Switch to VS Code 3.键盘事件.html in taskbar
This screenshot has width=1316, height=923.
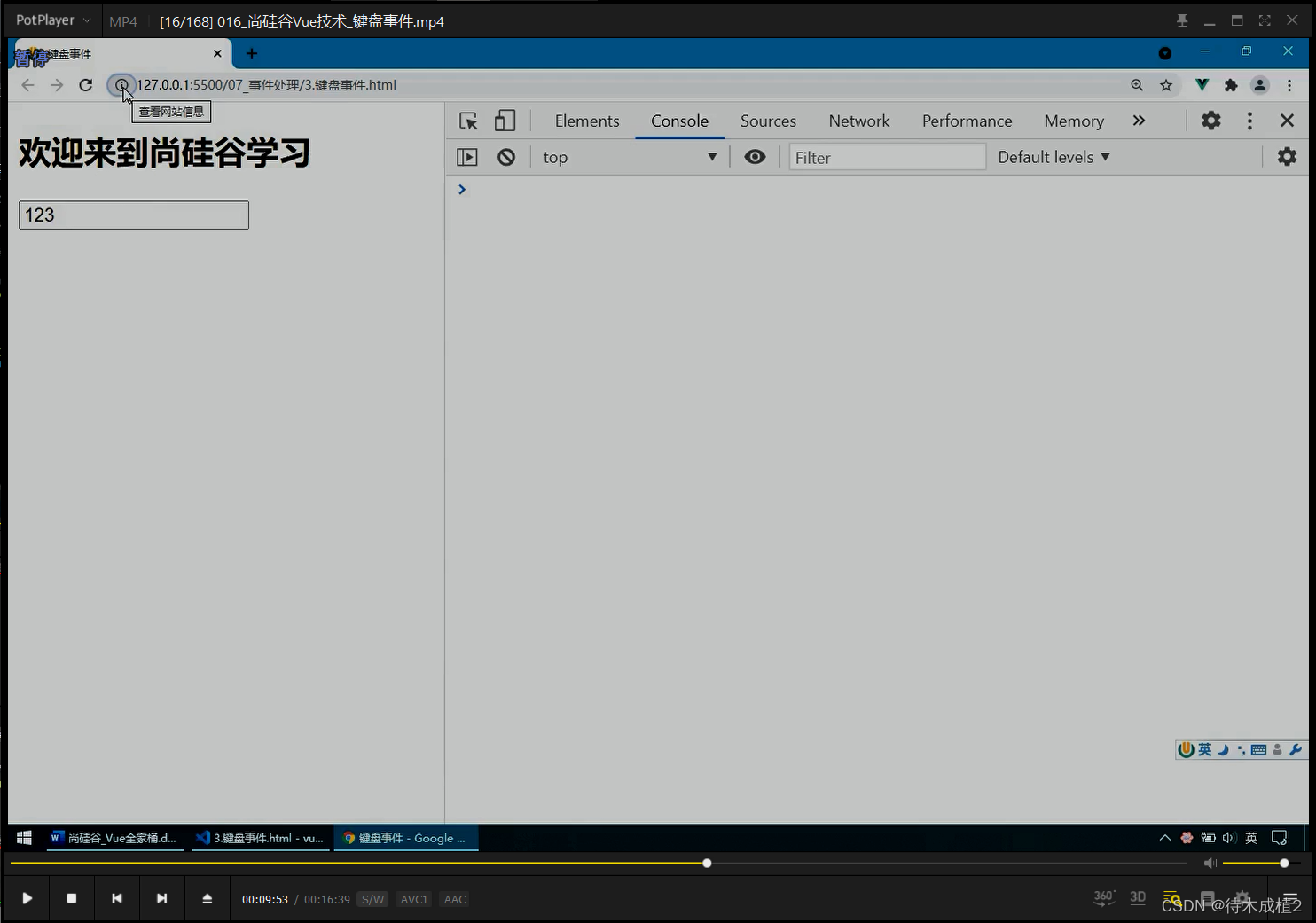click(260, 838)
